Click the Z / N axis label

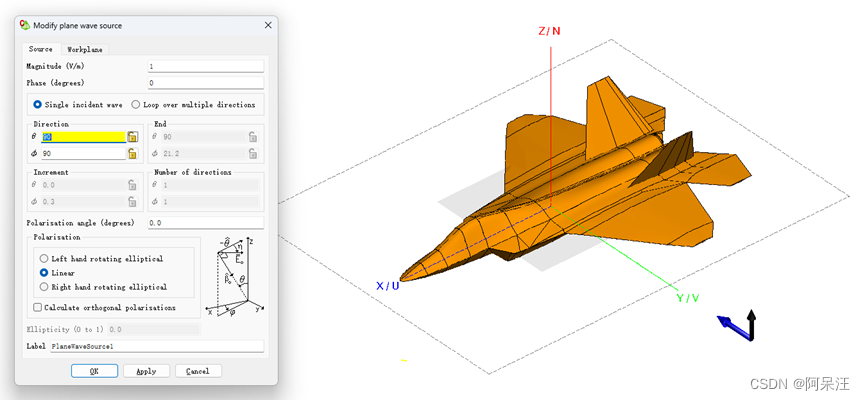coord(549,31)
